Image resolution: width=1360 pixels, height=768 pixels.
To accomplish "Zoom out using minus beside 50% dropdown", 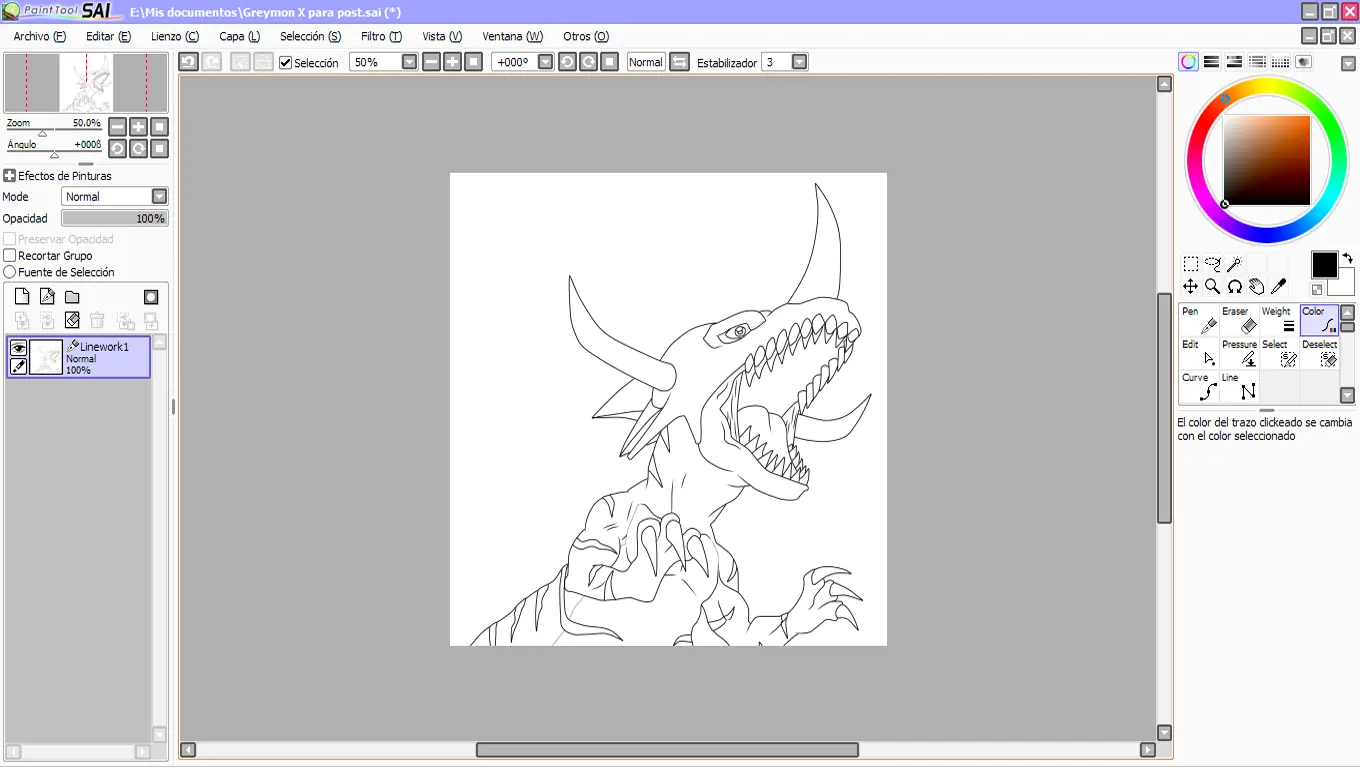I will (432, 62).
